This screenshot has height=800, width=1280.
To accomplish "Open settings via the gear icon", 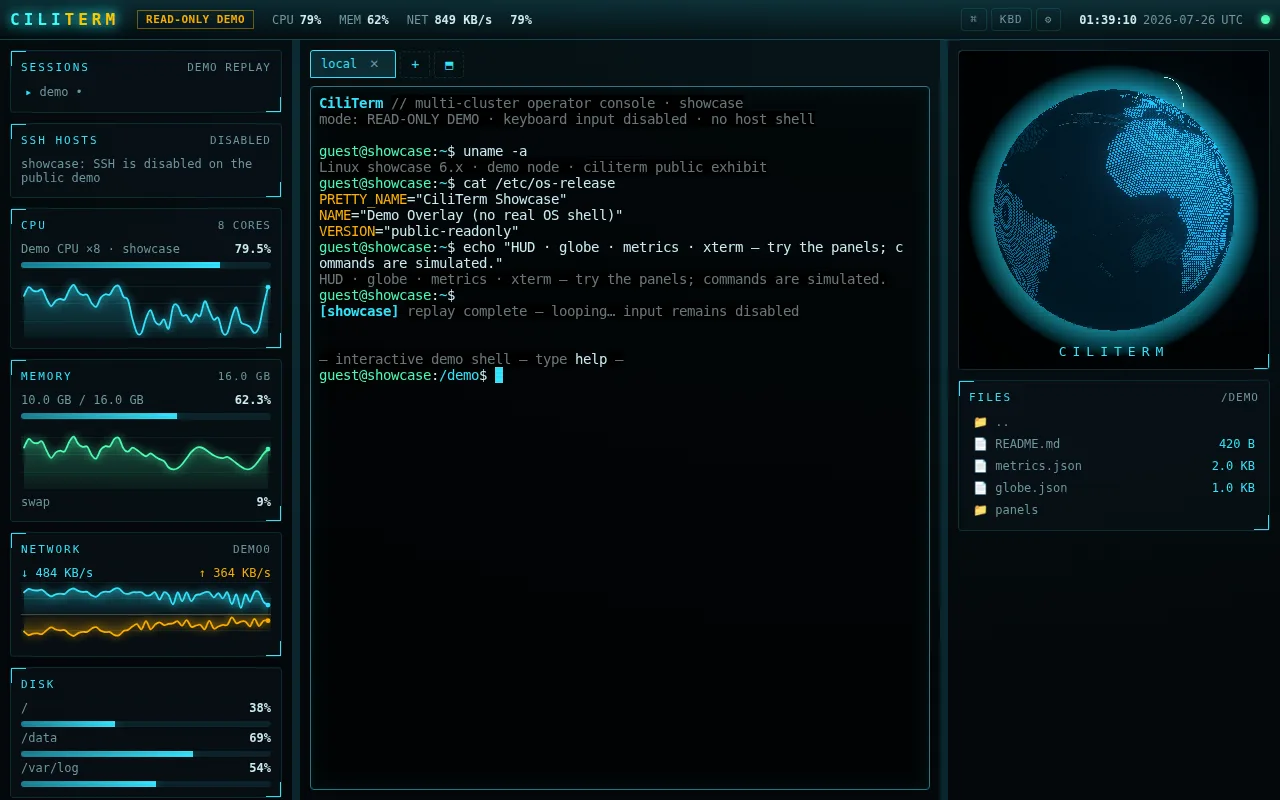I will 1048,19.
